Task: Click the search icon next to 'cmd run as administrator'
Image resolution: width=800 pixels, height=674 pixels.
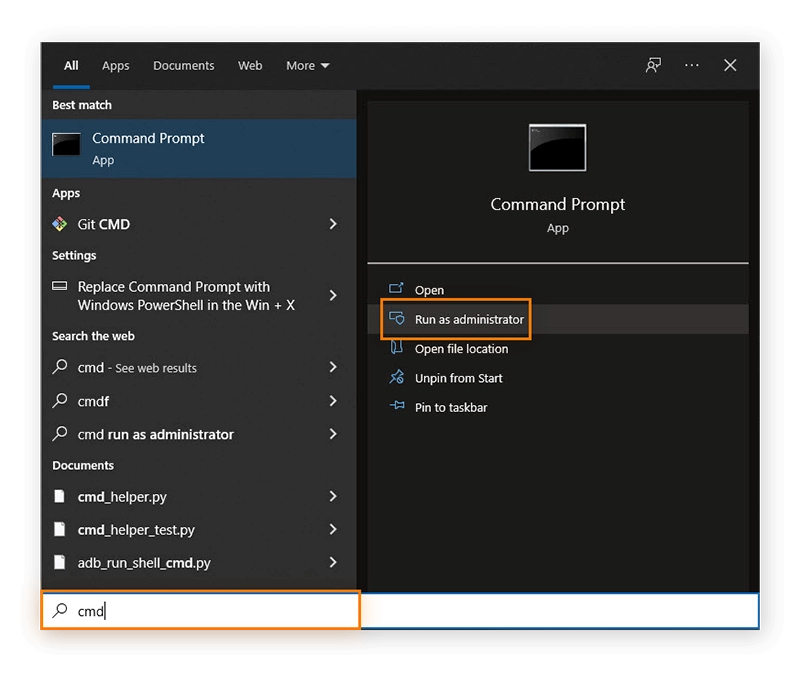Action: (60, 433)
